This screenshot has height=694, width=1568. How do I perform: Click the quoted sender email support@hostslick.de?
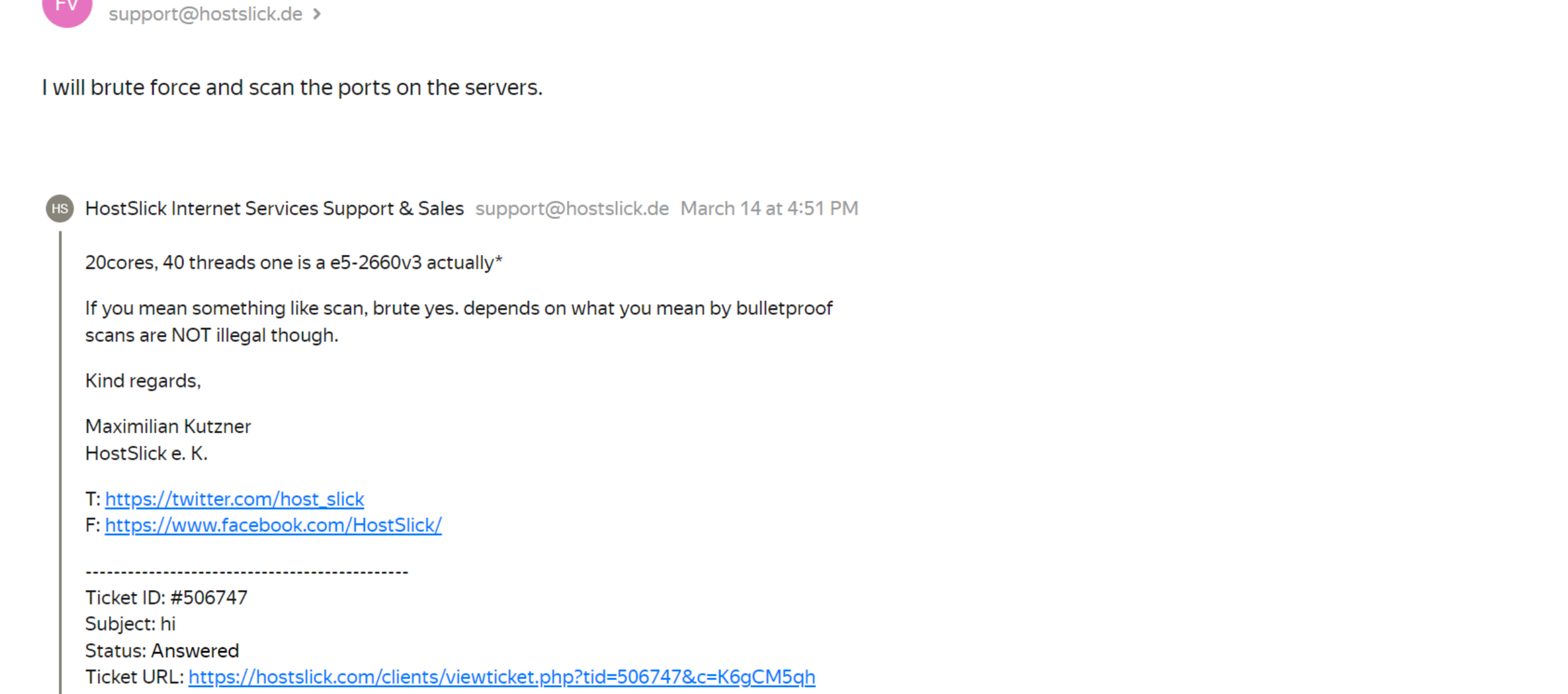click(x=572, y=209)
